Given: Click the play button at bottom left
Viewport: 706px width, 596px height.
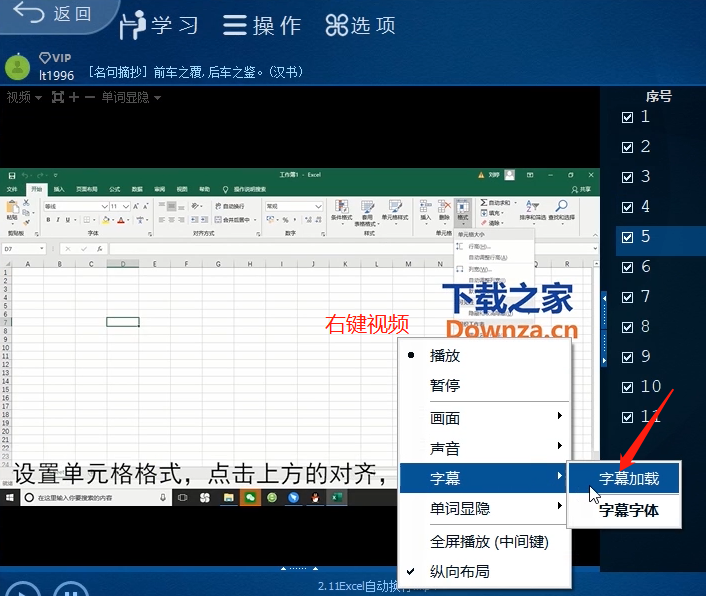Looking at the screenshot, I should click(22, 590).
